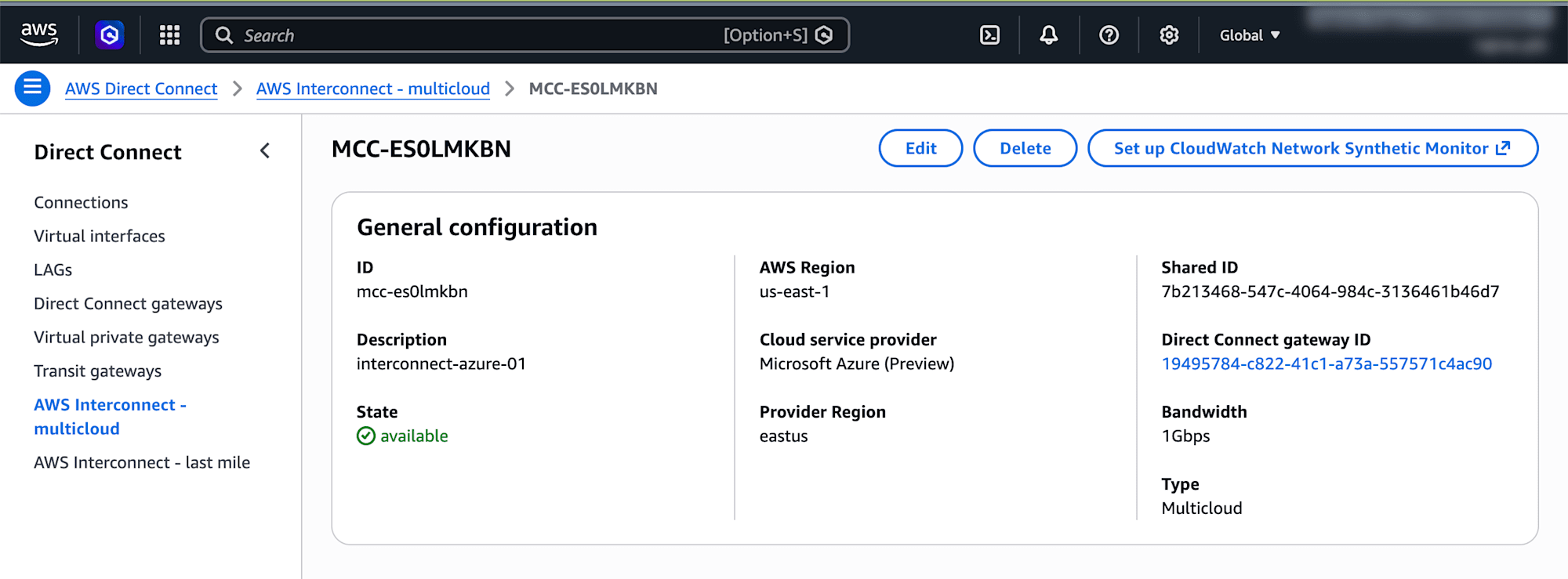Click the description interconnect-azure-01
The height and width of the screenshot is (579, 1568).
(441, 364)
